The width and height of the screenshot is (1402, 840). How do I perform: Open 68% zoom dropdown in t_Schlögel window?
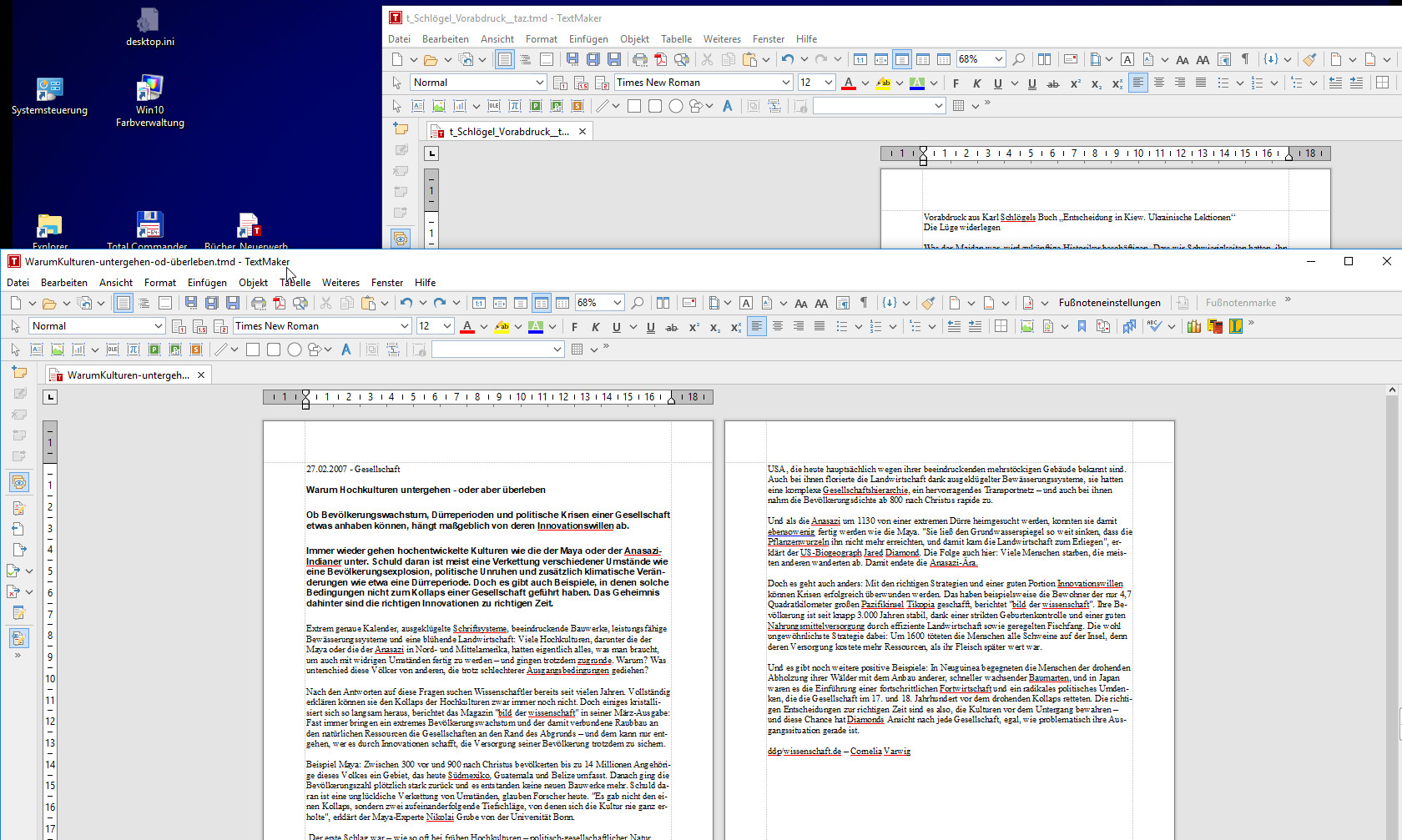click(x=998, y=59)
